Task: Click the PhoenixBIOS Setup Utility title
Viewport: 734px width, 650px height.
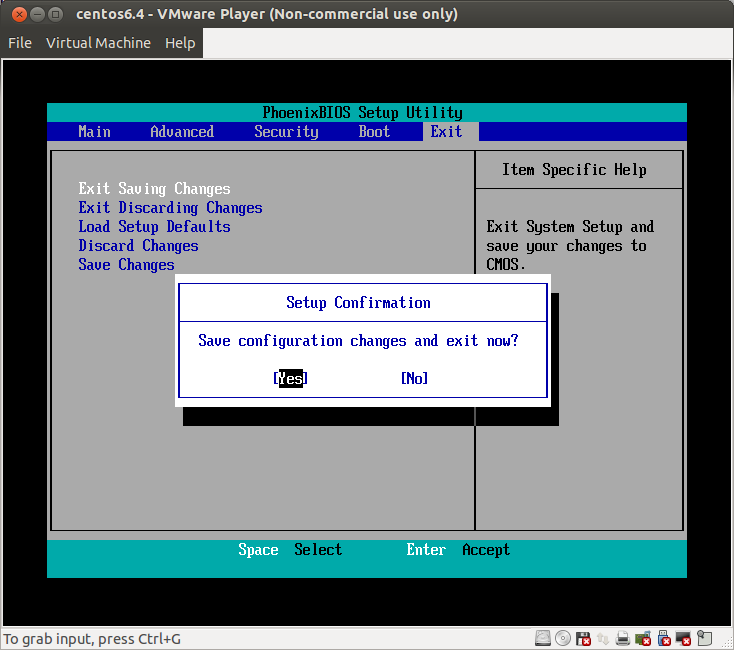Action: [x=362, y=112]
